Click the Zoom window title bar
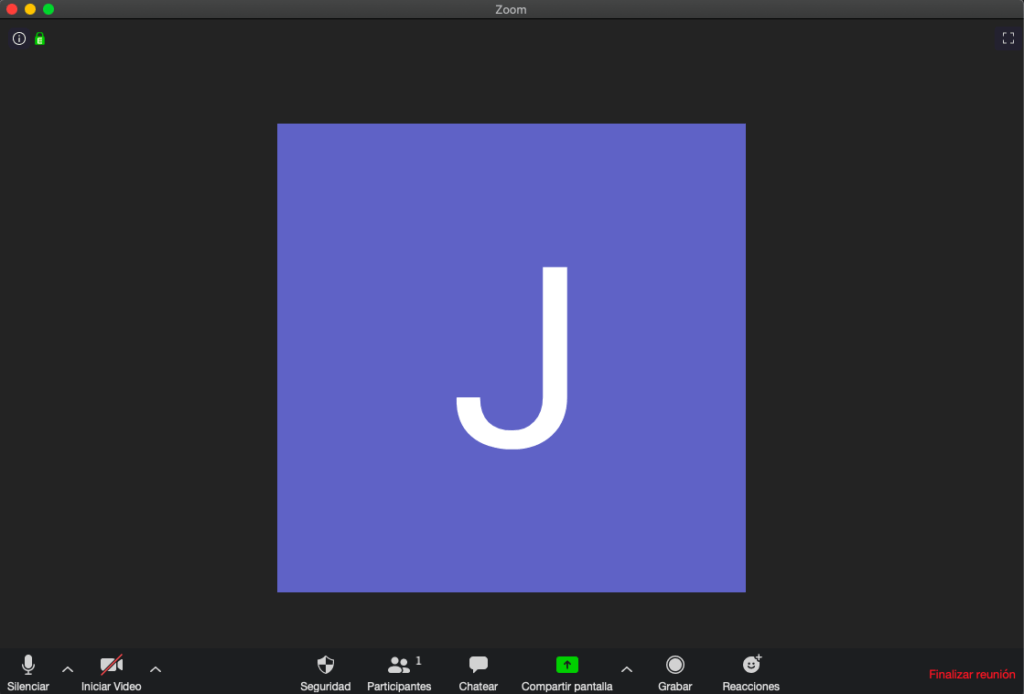Image resolution: width=1024 pixels, height=694 pixels. 511,9
